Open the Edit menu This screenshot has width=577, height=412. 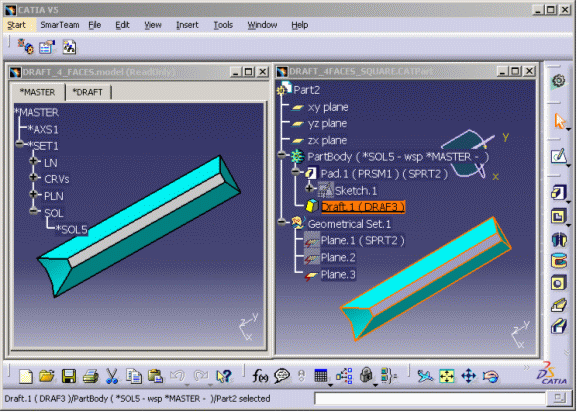(122, 25)
